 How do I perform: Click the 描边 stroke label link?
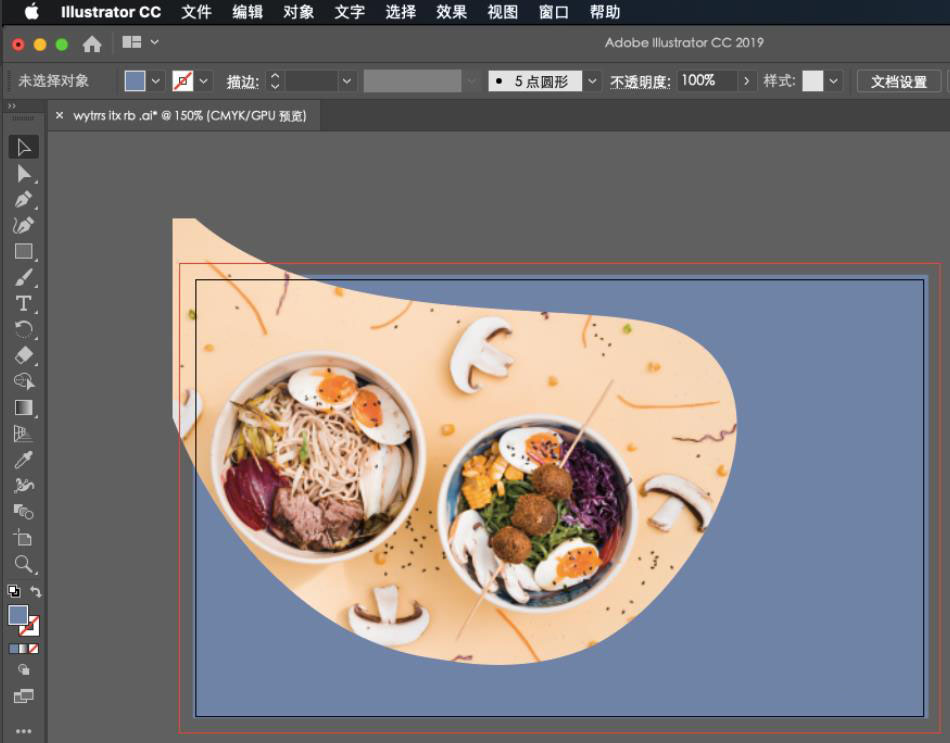[x=242, y=81]
